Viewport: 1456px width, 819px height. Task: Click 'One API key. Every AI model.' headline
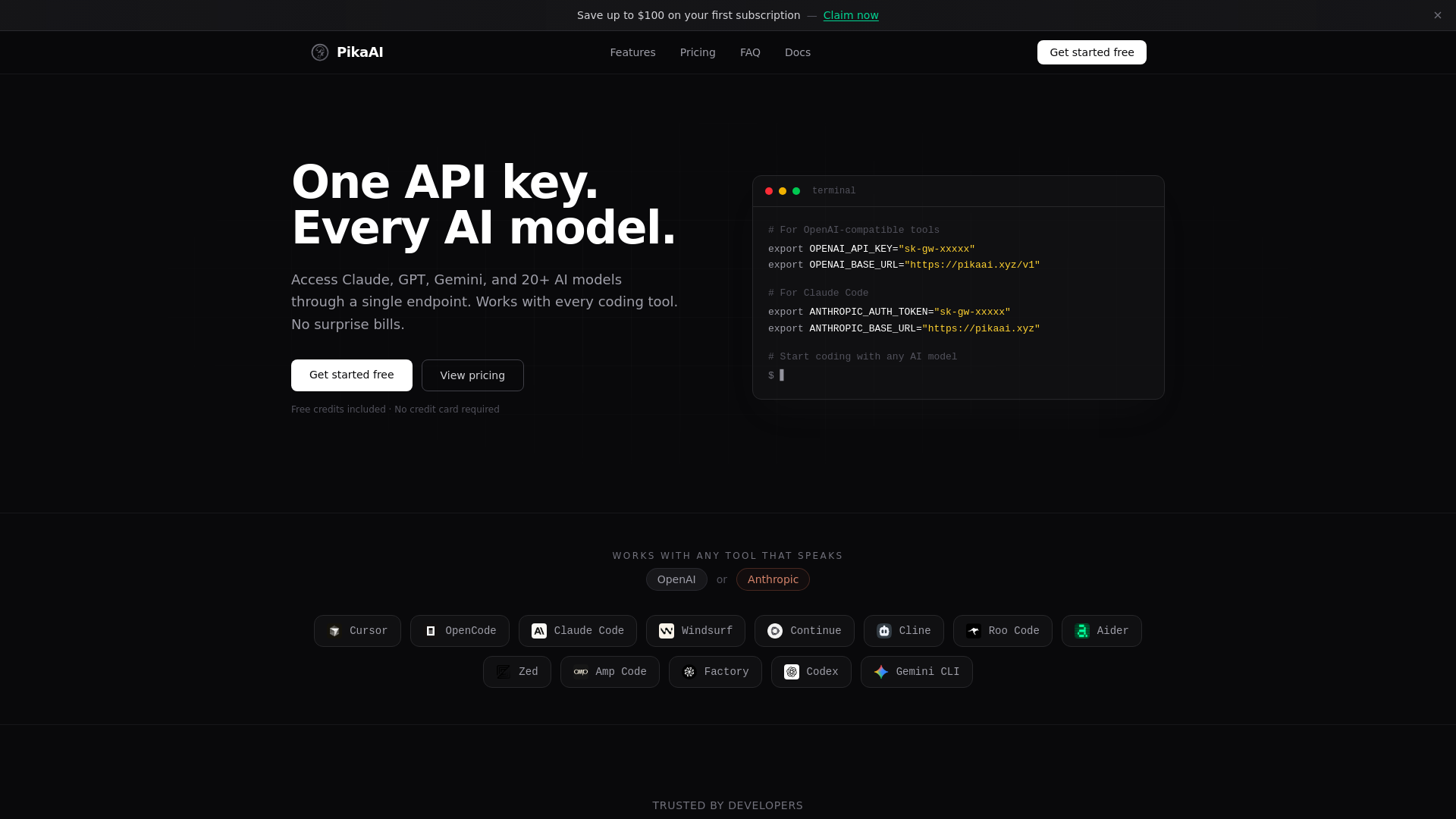484,205
